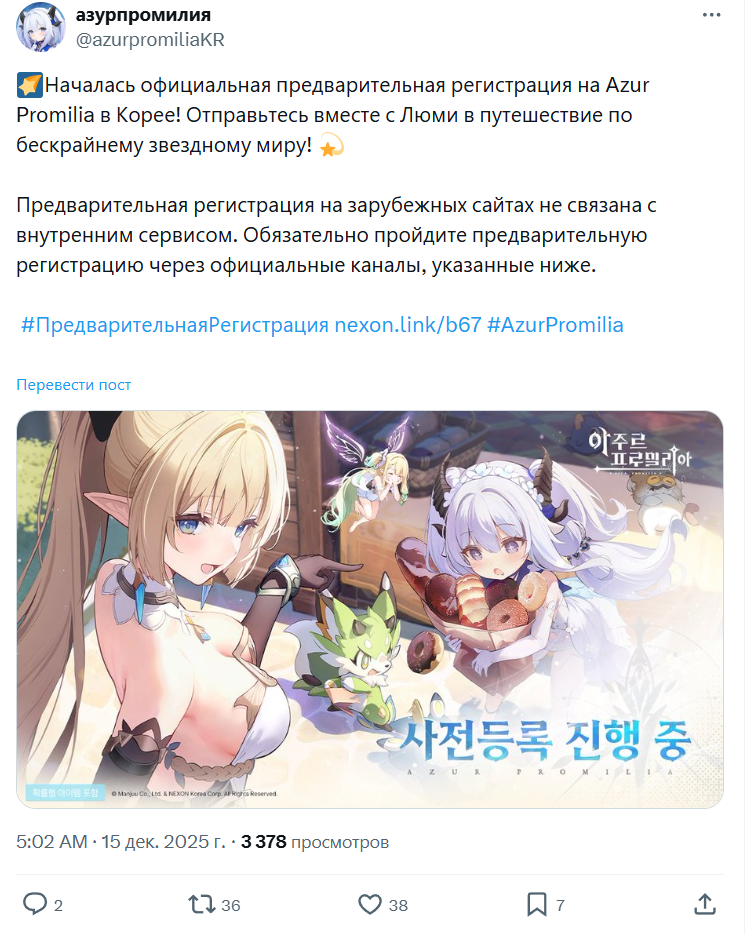Click the азурпромилия display name
The width and height of the screenshot is (749, 934).
tap(143, 15)
